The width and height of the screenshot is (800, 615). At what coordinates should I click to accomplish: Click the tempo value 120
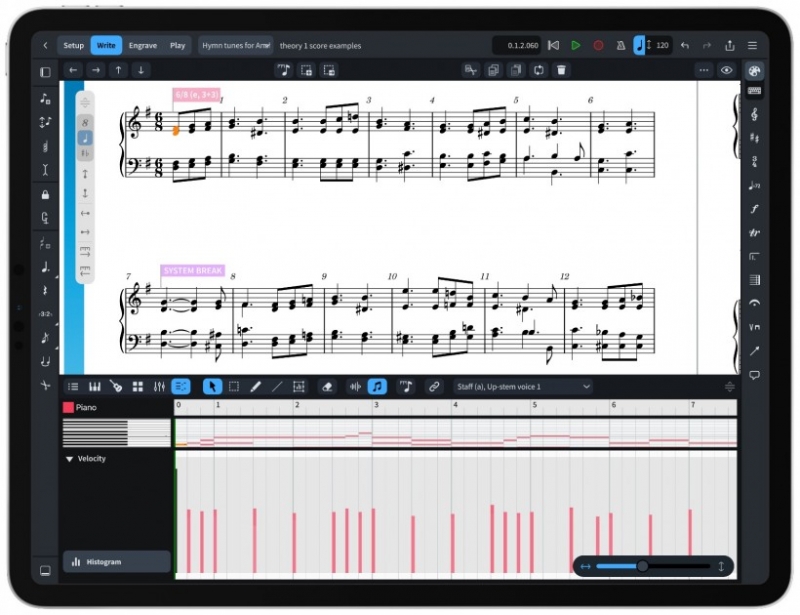662,45
